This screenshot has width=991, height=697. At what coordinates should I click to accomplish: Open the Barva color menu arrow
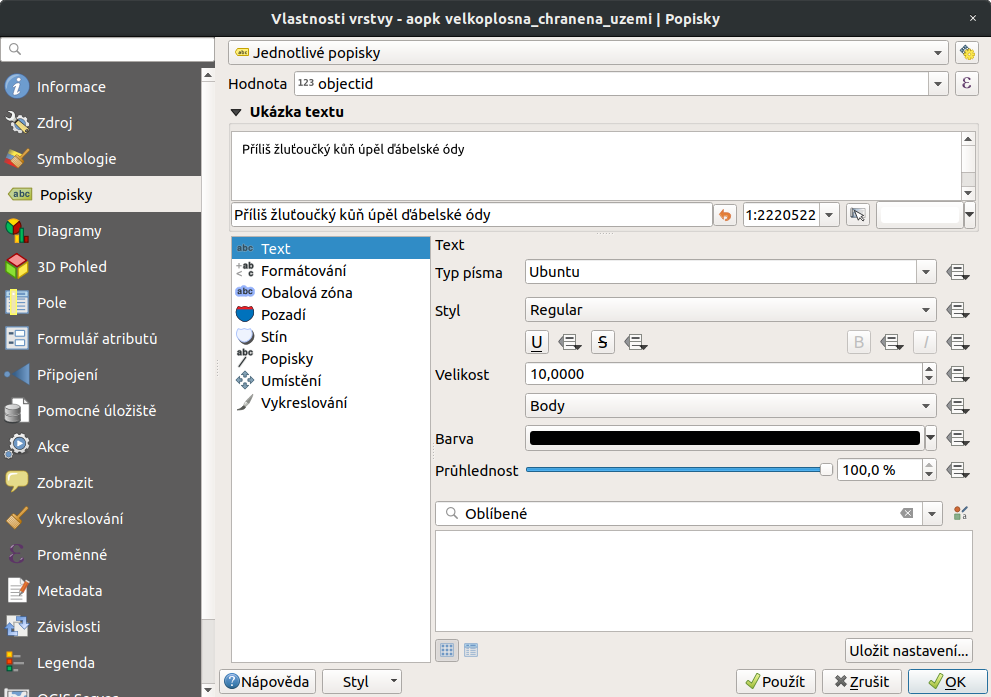[x=930, y=438]
